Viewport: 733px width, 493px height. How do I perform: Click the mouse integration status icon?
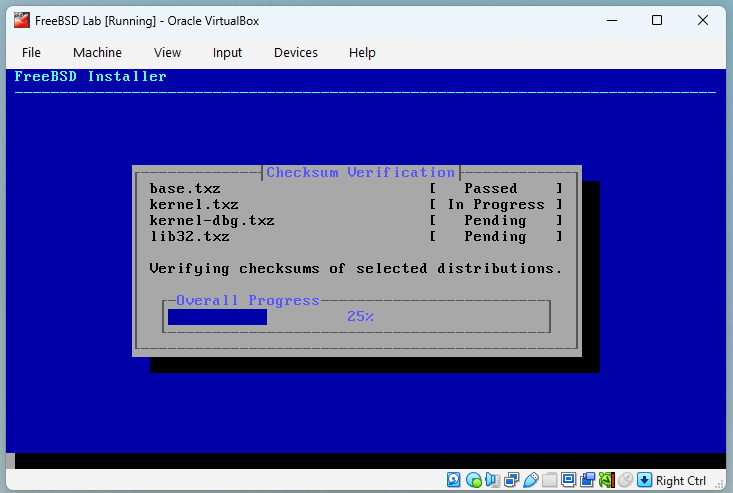point(625,480)
